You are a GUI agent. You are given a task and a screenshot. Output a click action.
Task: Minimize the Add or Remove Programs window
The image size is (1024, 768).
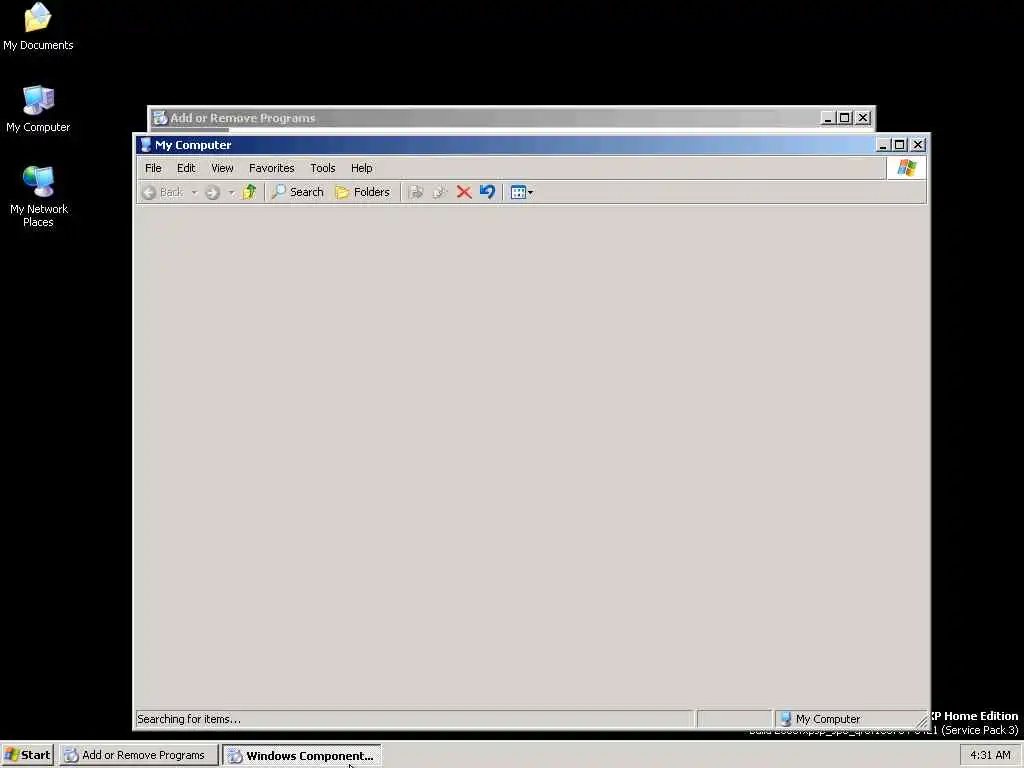coord(827,118)
